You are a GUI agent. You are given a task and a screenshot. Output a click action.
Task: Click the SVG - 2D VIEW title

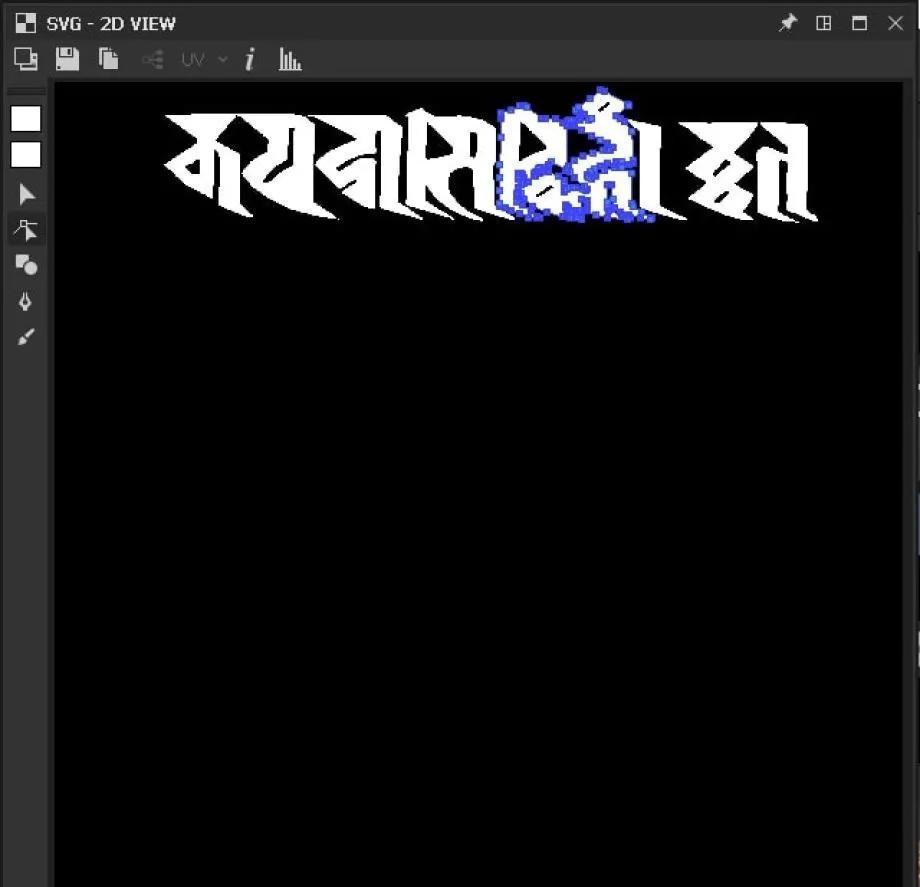point(110,23)
